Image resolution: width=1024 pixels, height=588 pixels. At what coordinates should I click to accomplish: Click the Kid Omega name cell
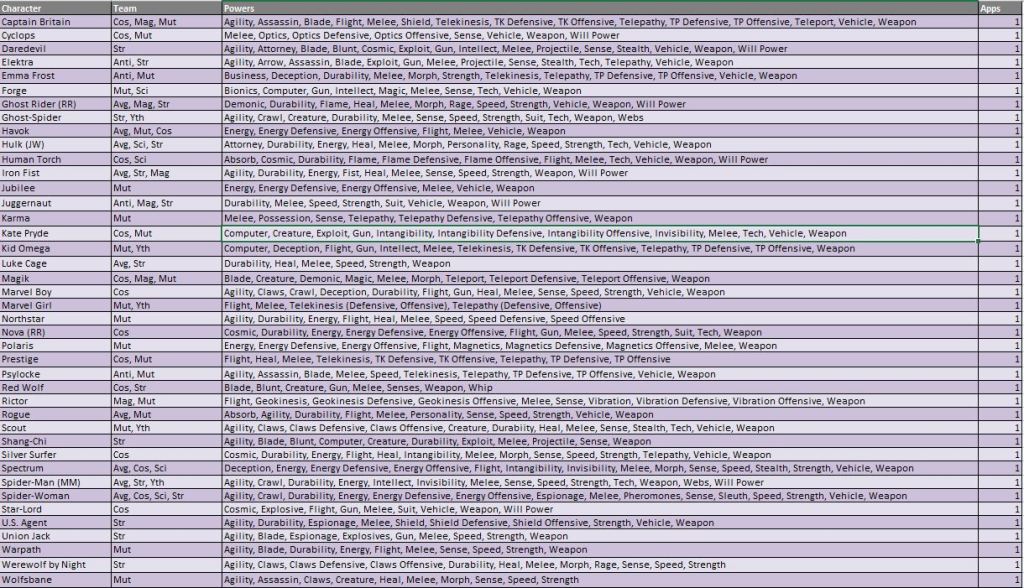coord(55,248)
